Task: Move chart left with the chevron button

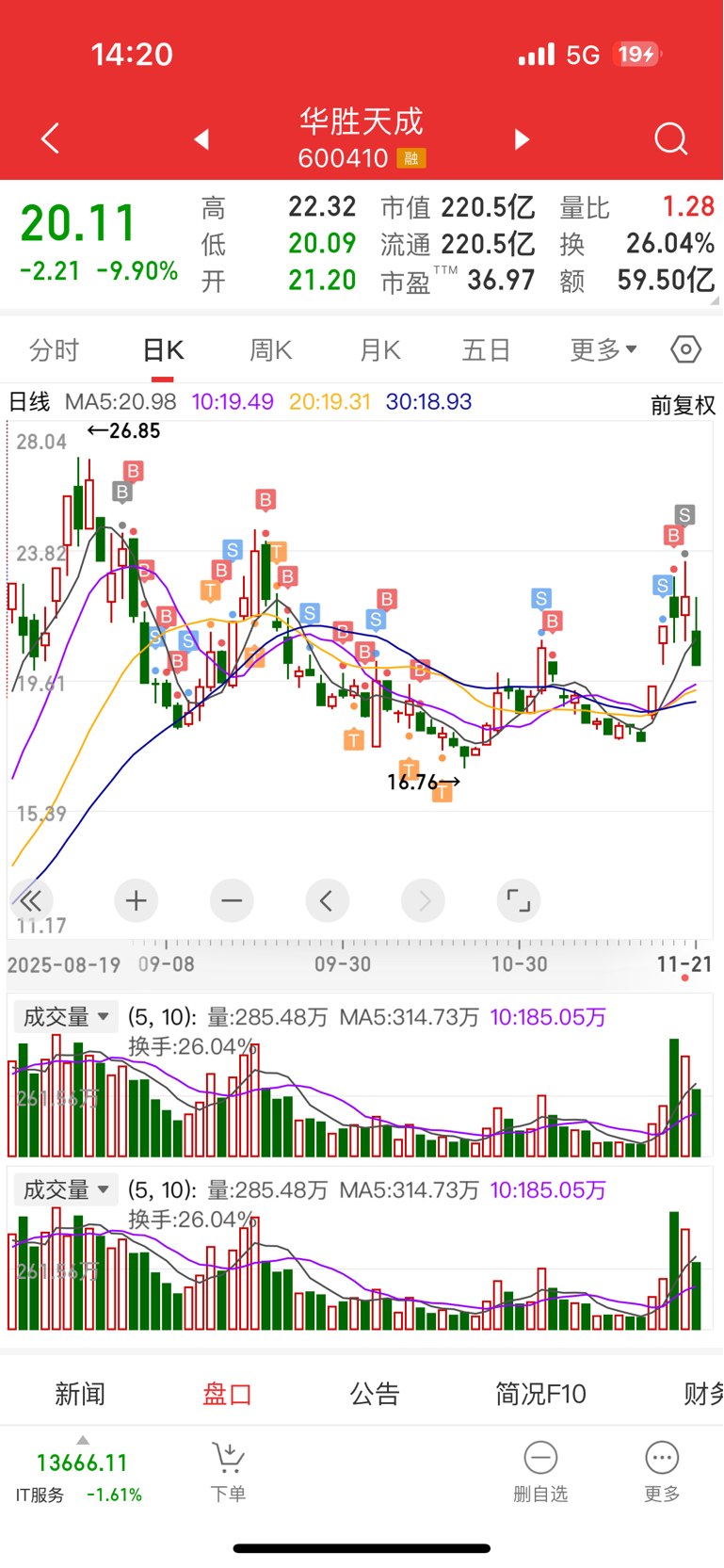Action: [327, 901]
